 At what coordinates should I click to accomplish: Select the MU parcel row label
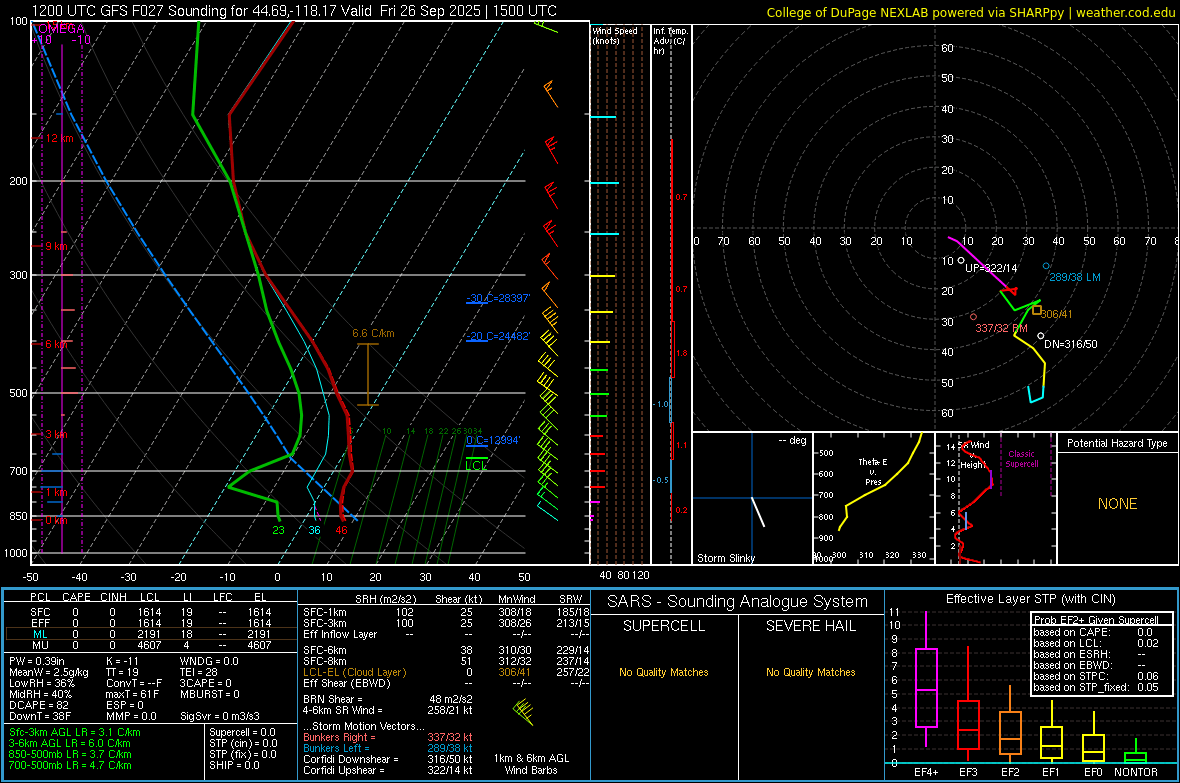[40, 645]
